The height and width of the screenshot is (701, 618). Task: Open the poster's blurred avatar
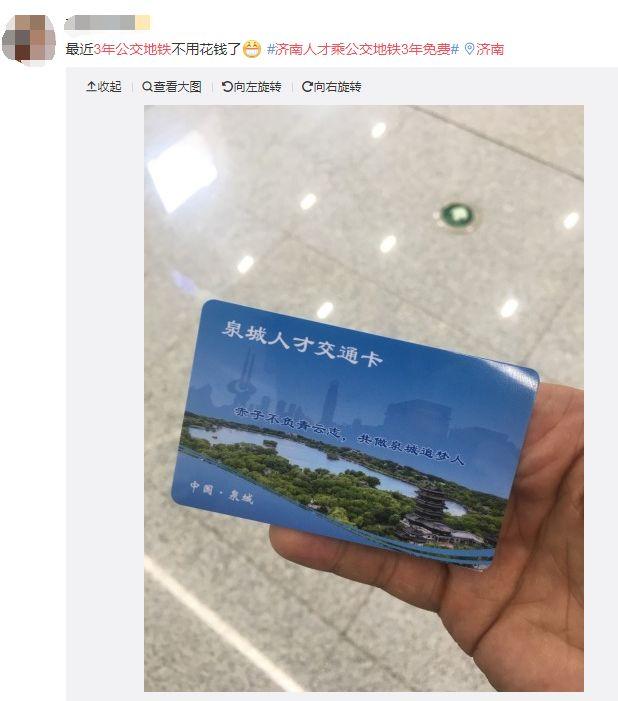coord(29,39)
